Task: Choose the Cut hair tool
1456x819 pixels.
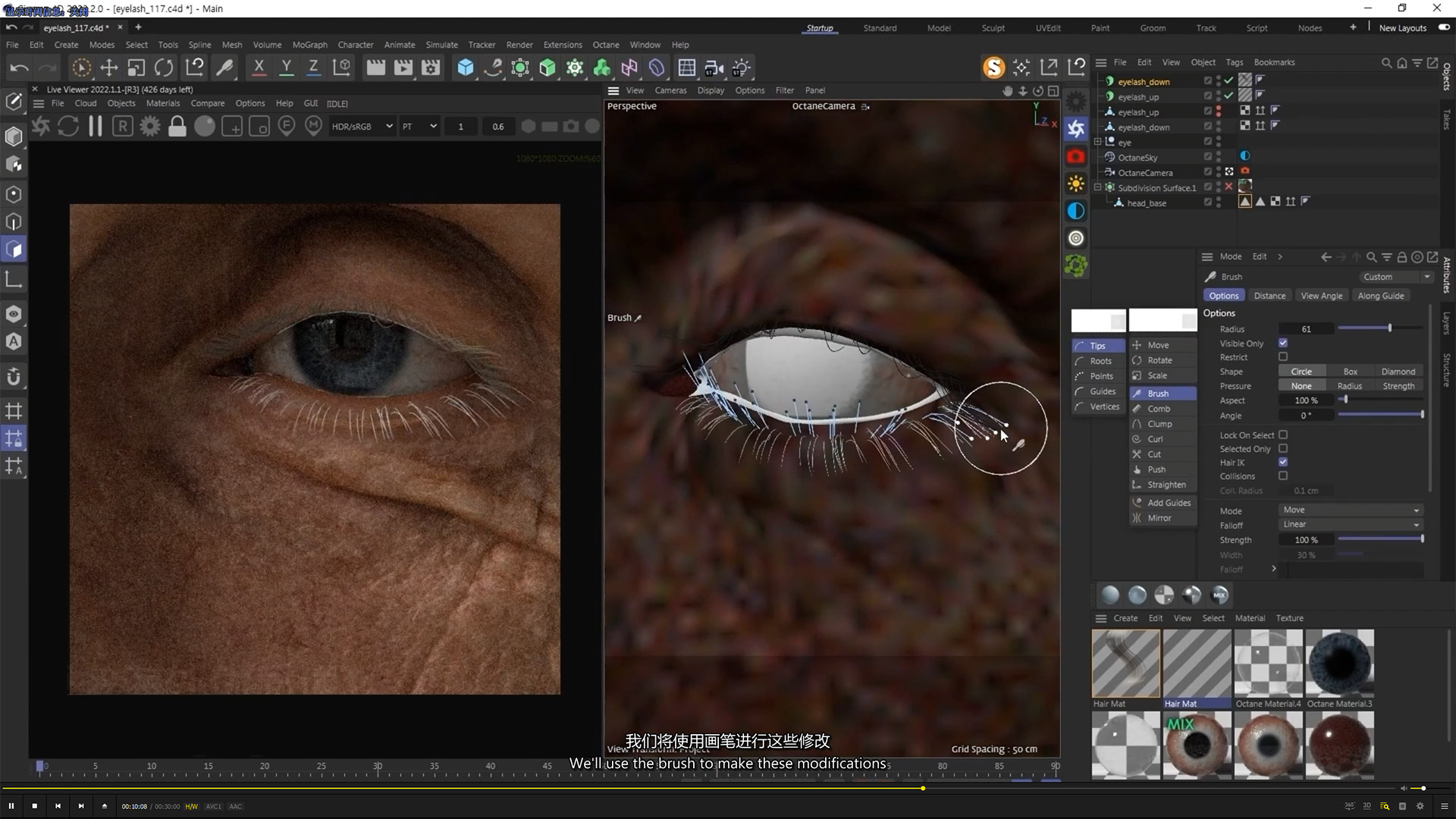Action: pos(1153,454)
